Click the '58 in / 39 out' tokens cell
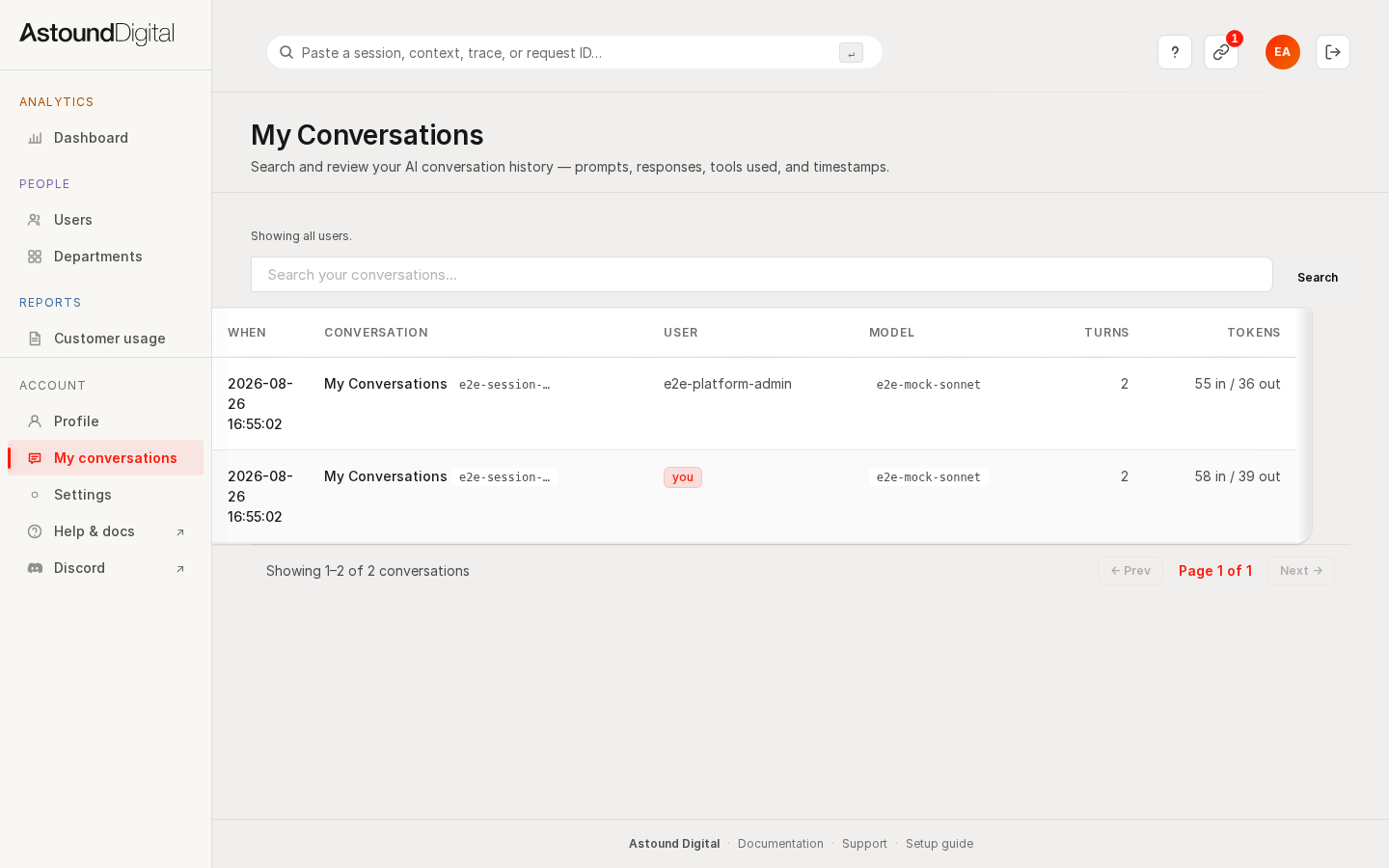Screen dimensions: 1389x868 pyautogui.click(x=1238, y=476)
